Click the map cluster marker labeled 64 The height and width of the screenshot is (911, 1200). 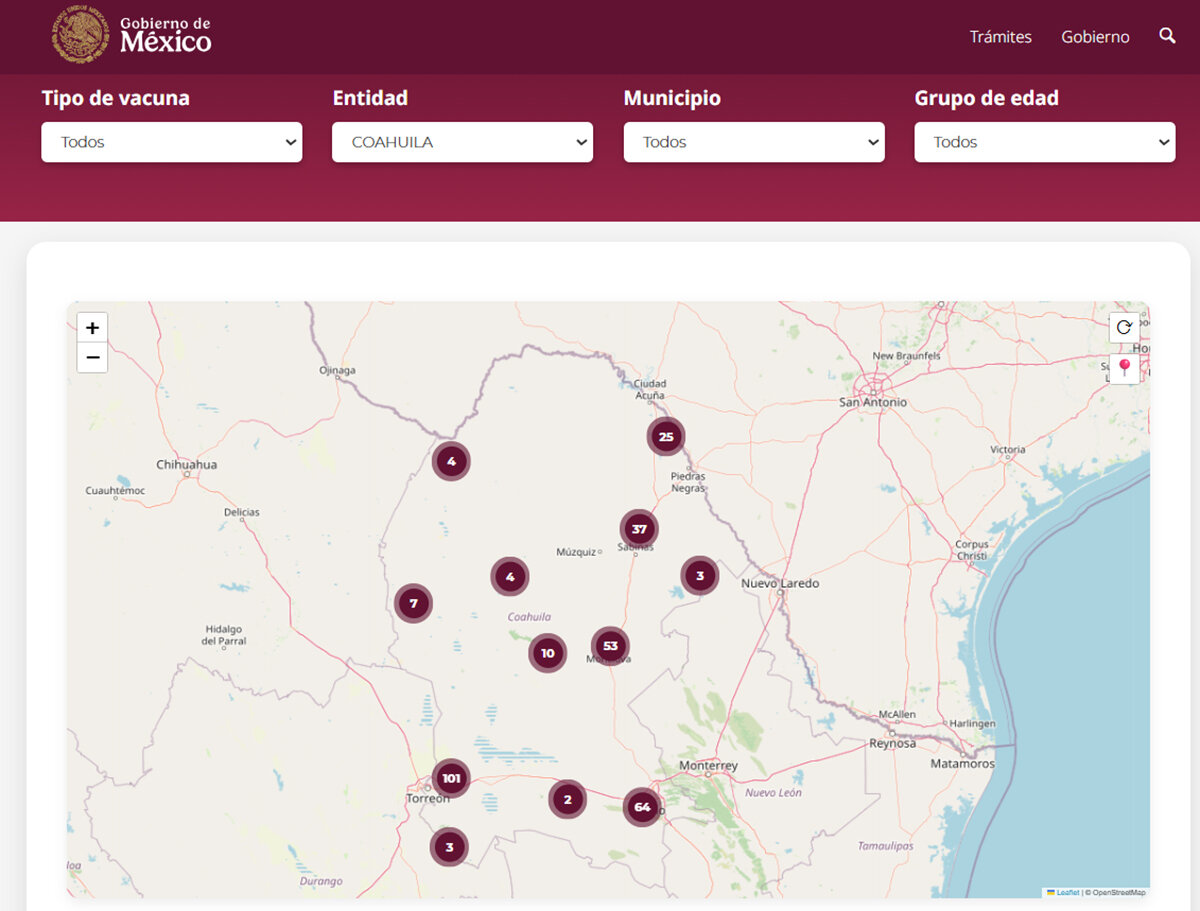tap(642, 807)
